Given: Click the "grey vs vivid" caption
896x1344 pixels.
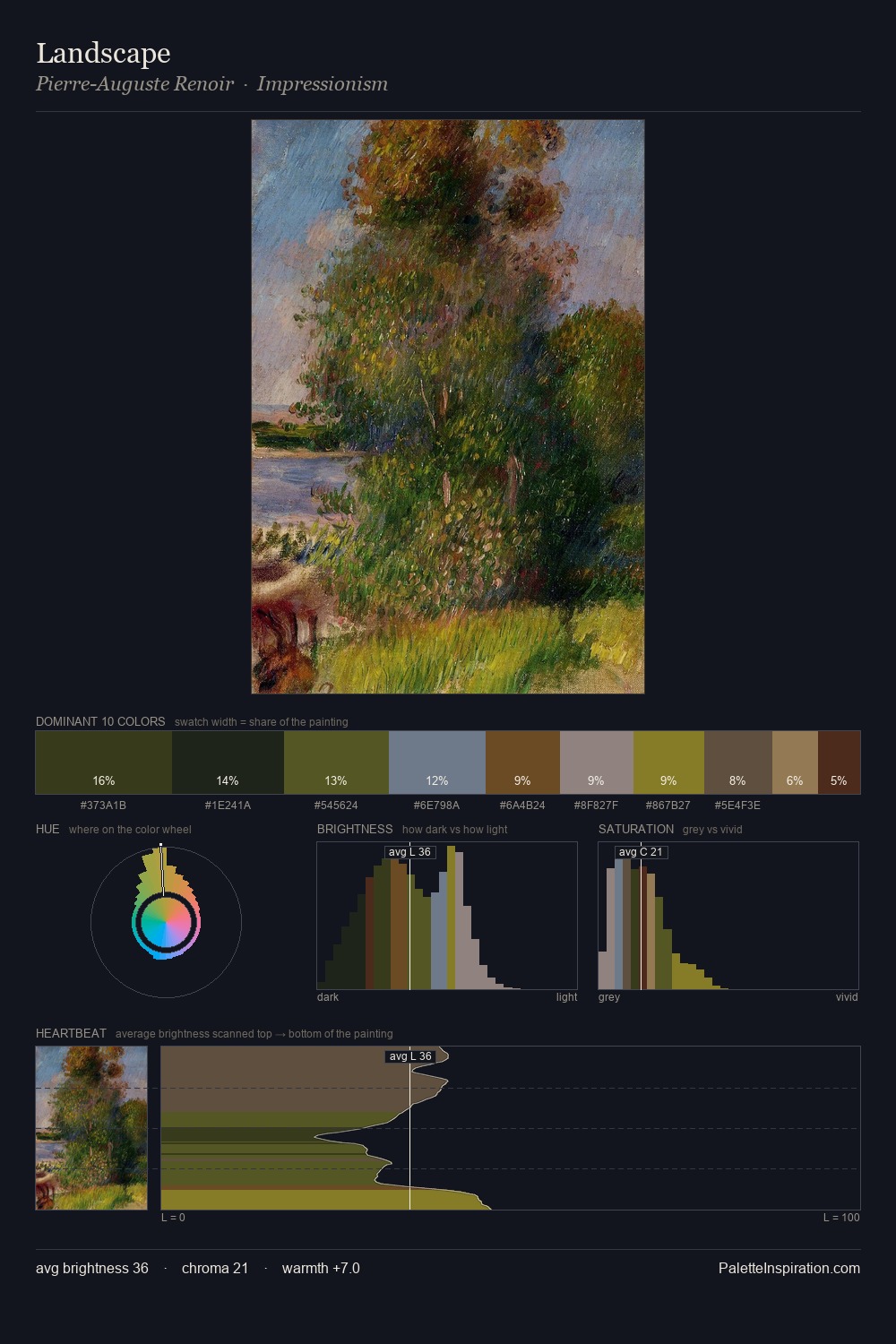Looking at the screenshot, I should (712, 830).
